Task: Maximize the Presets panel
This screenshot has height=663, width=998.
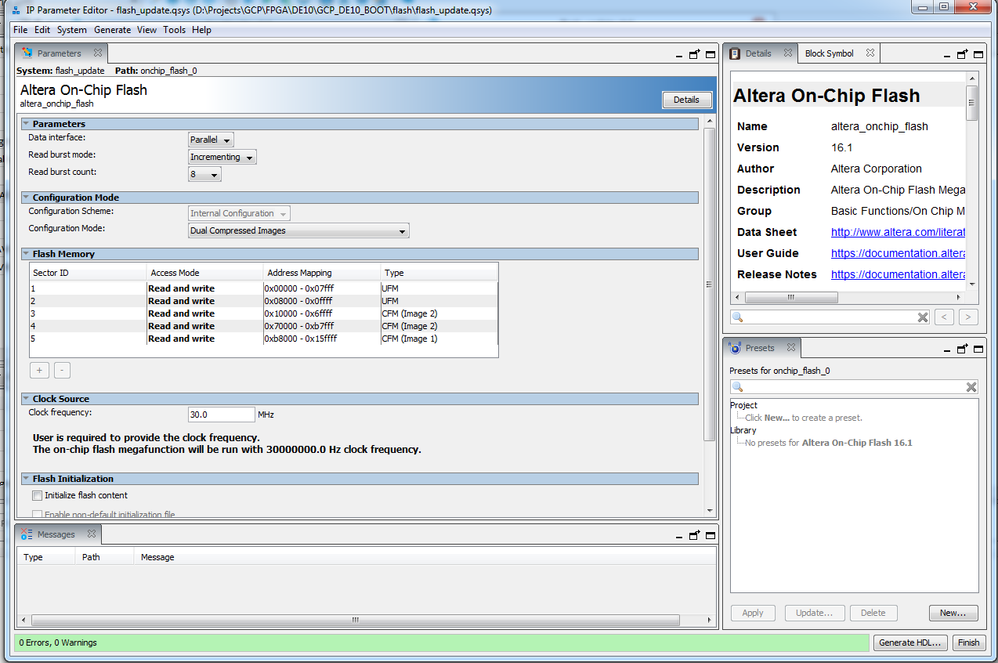Action: tap(978, 349)
